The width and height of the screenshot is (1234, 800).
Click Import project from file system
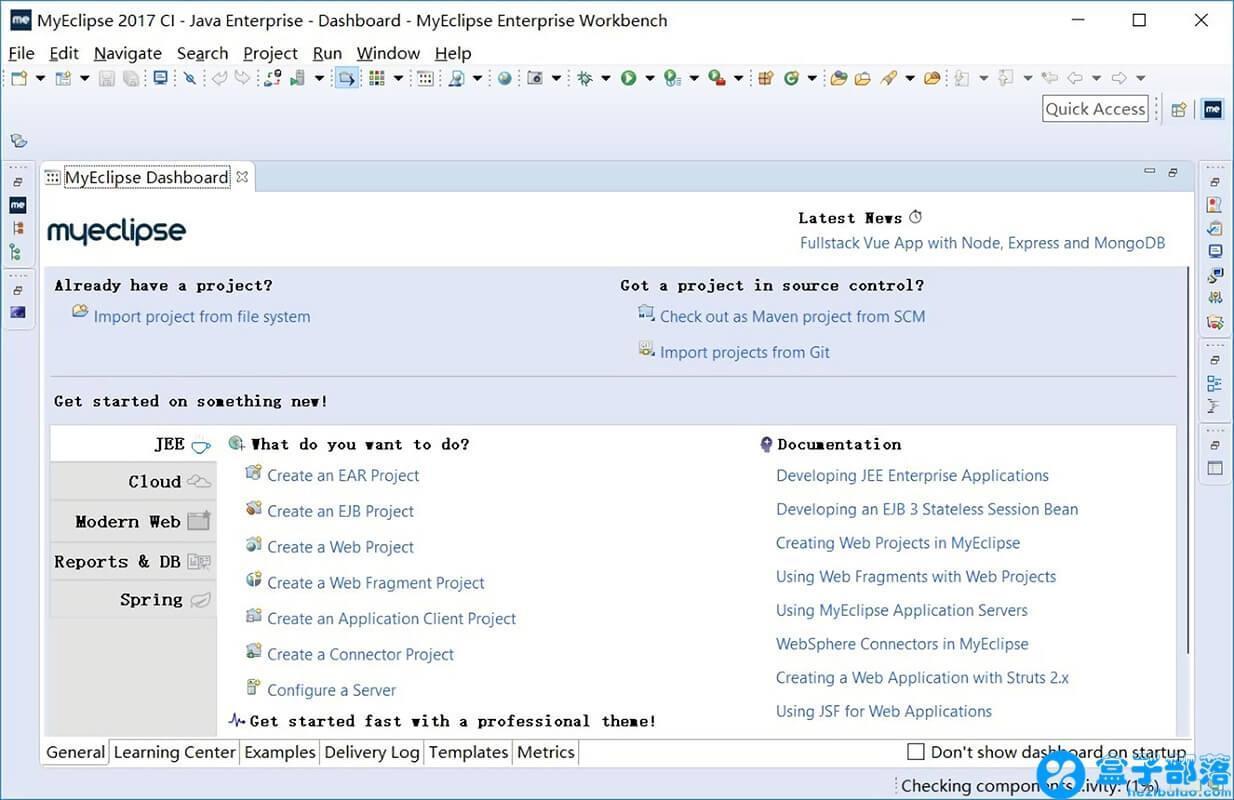(x=201, y=317)
